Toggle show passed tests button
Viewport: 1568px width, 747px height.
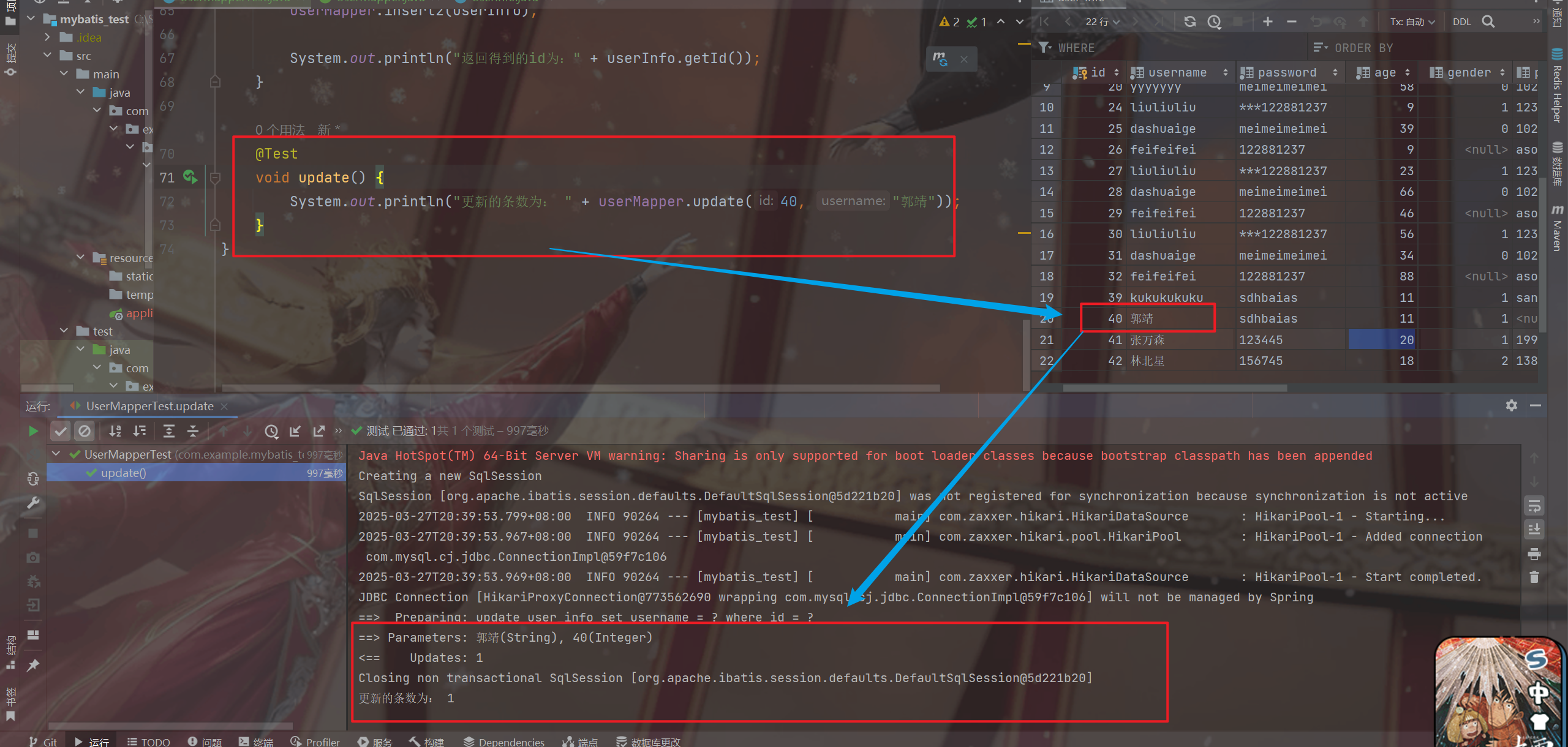(60, 431)
